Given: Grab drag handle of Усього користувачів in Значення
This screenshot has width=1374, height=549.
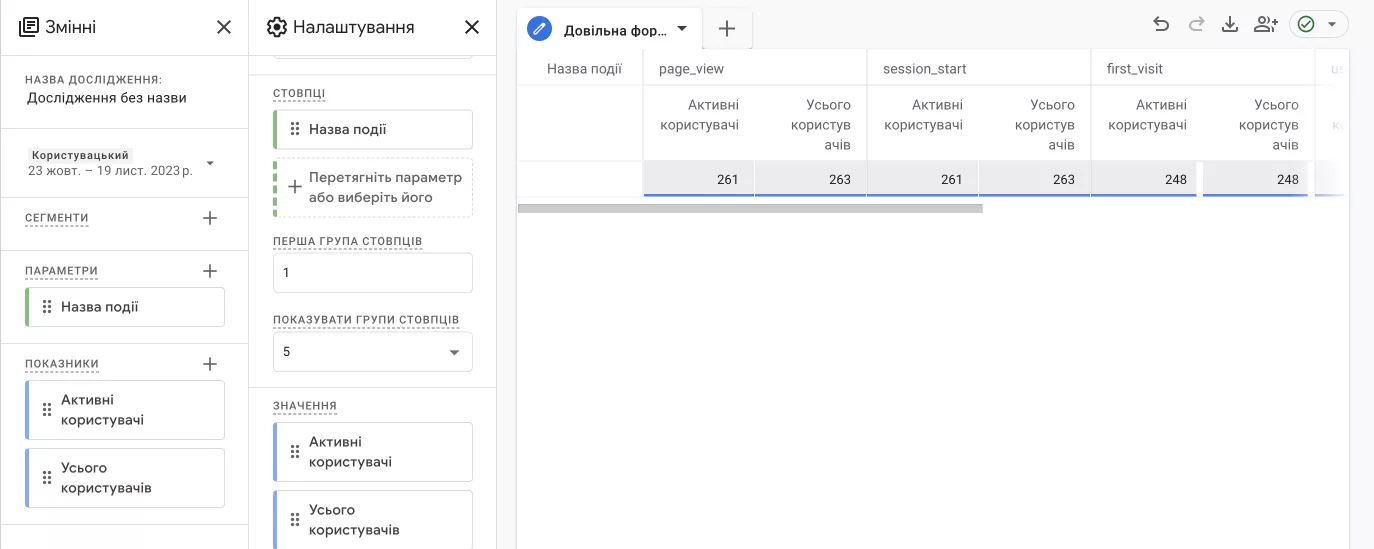Looking at the screenshot, I should (294, 520).
